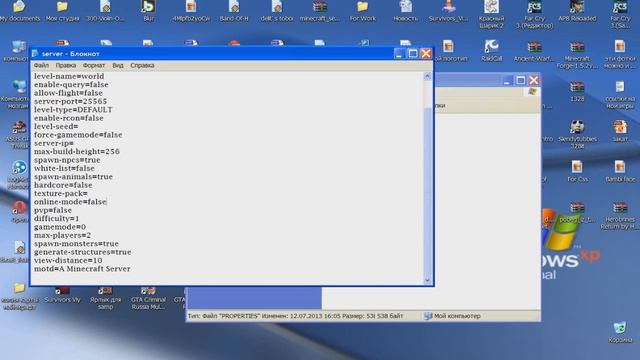
Task: Click the Notepad vertical scrollbar track
Action: (x=427, y=178)
